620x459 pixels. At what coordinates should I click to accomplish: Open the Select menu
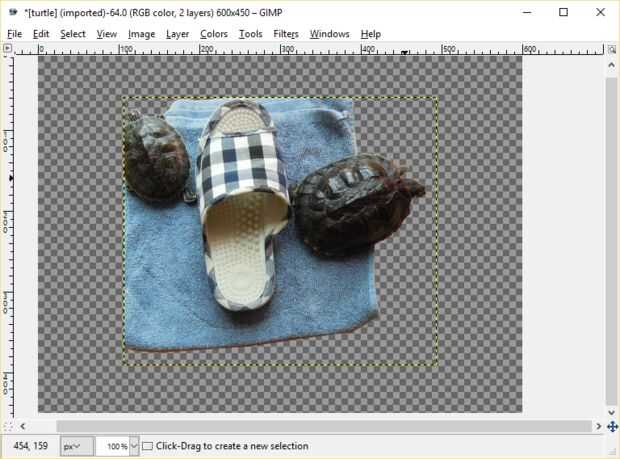click(73, 34)
